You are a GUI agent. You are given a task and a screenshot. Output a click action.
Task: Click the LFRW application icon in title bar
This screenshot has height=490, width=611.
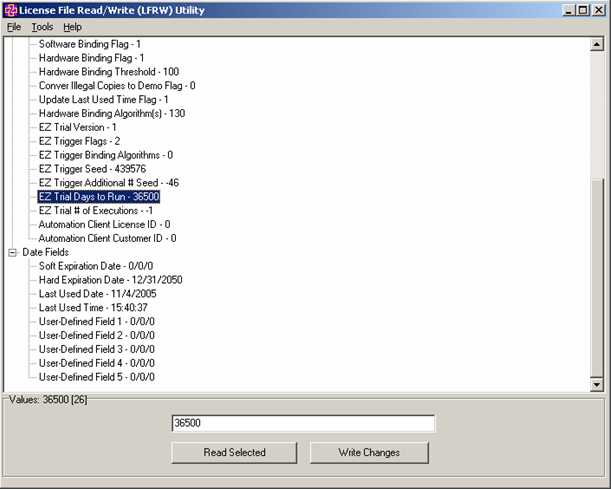[11, 10]
